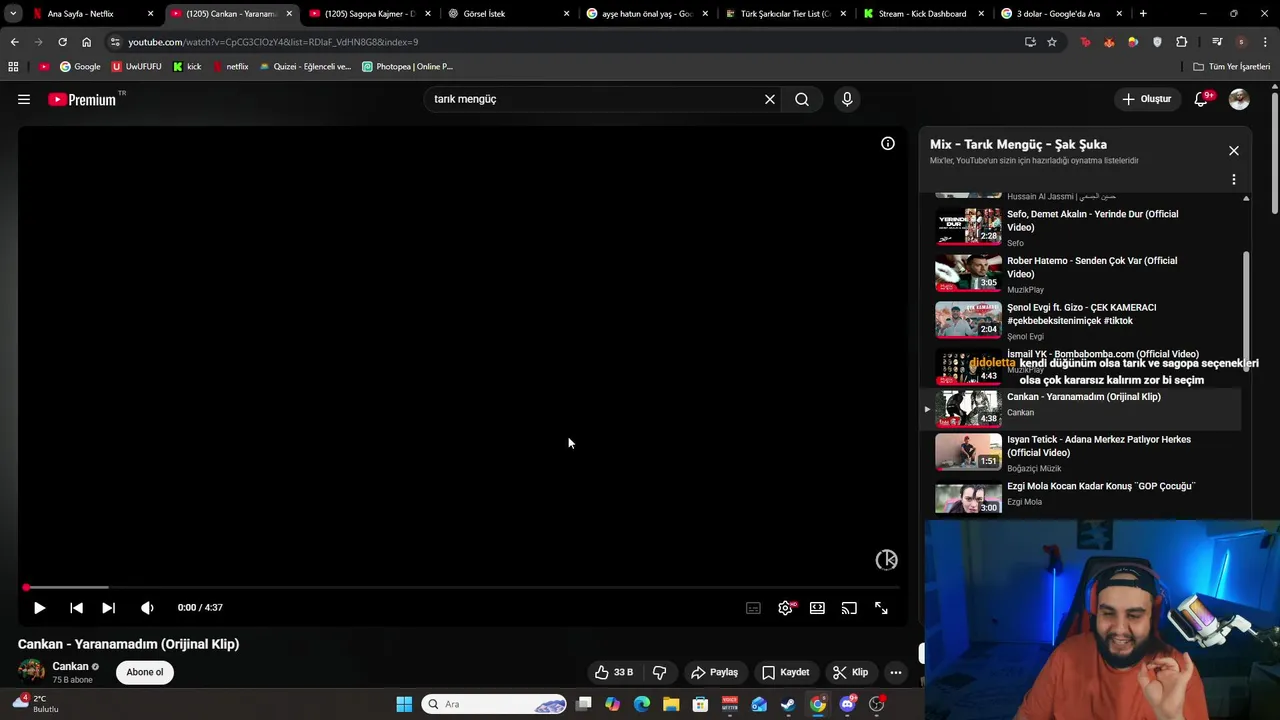Open player settings gear
The width and height of the screenshot is (1280, 720).
click(786, 608)
